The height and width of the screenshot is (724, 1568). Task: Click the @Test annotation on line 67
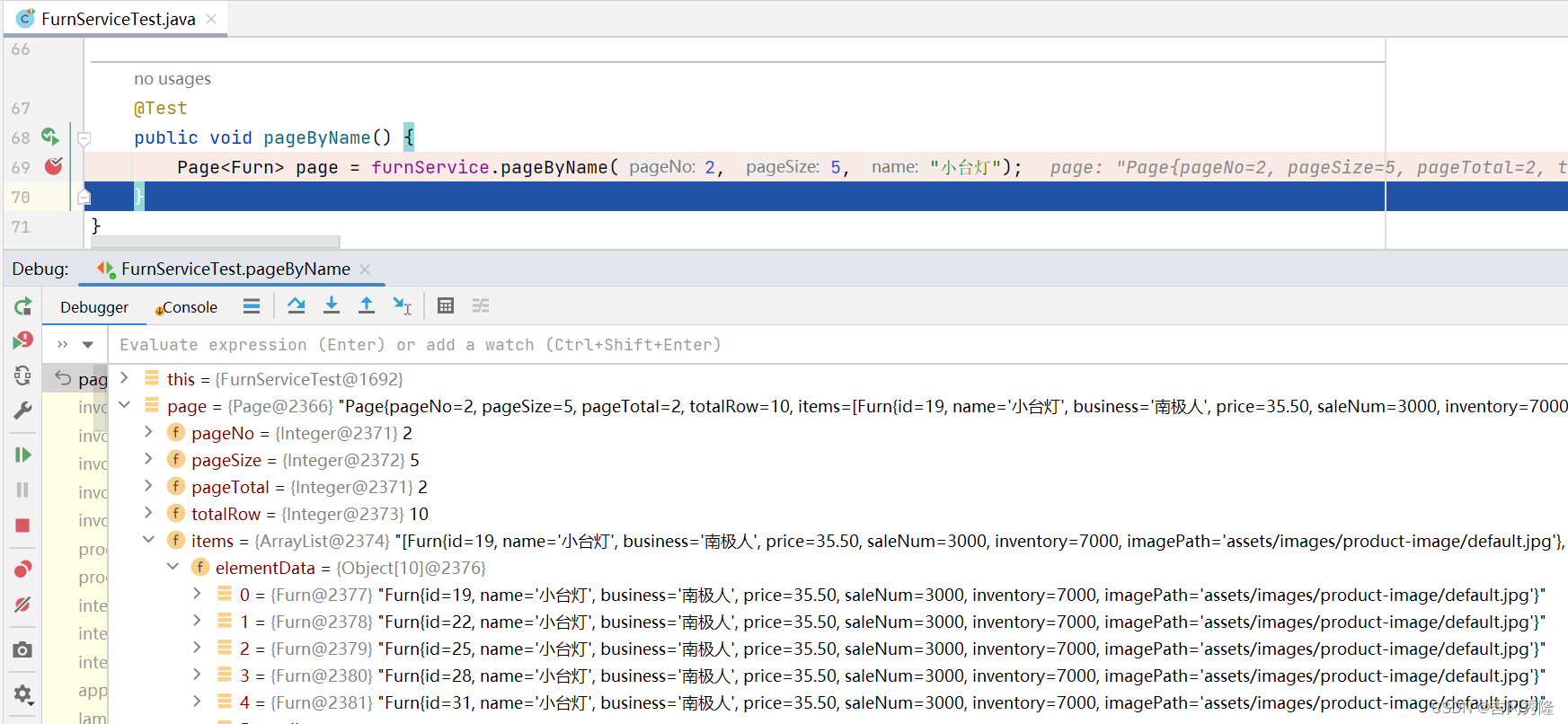coord(161,108)
